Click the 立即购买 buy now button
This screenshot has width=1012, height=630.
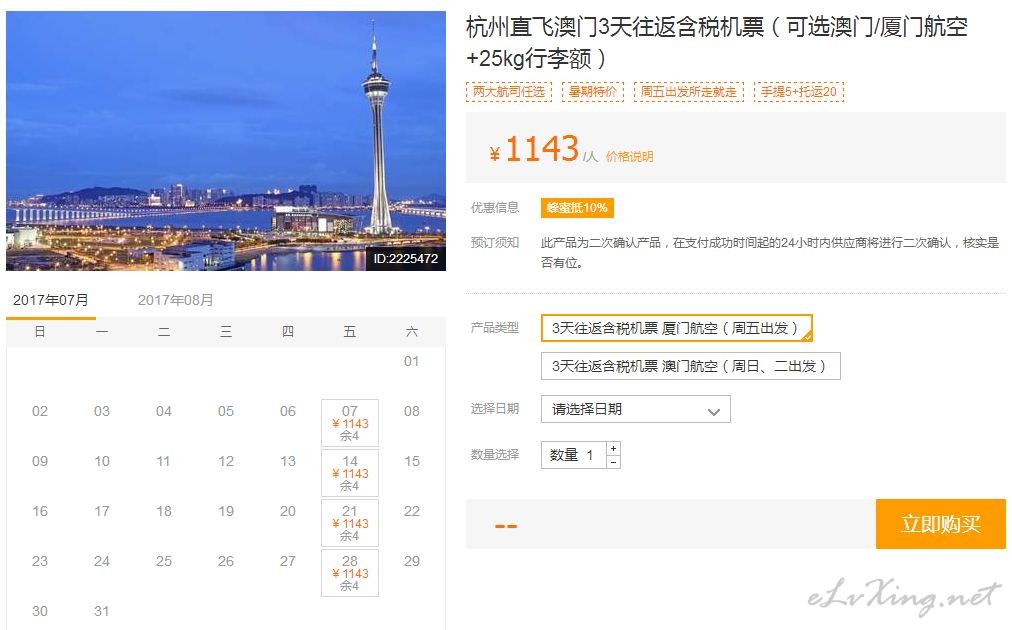coord(940,523)
